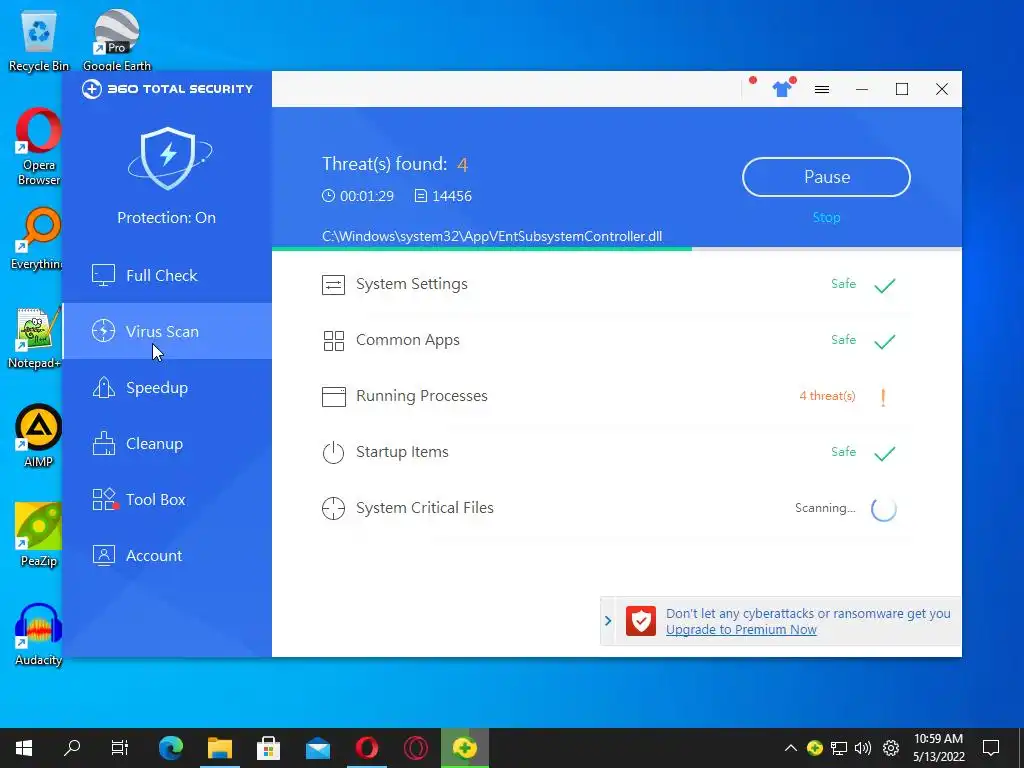
Task: Click the scanned file path text
Action: point(492,236)
